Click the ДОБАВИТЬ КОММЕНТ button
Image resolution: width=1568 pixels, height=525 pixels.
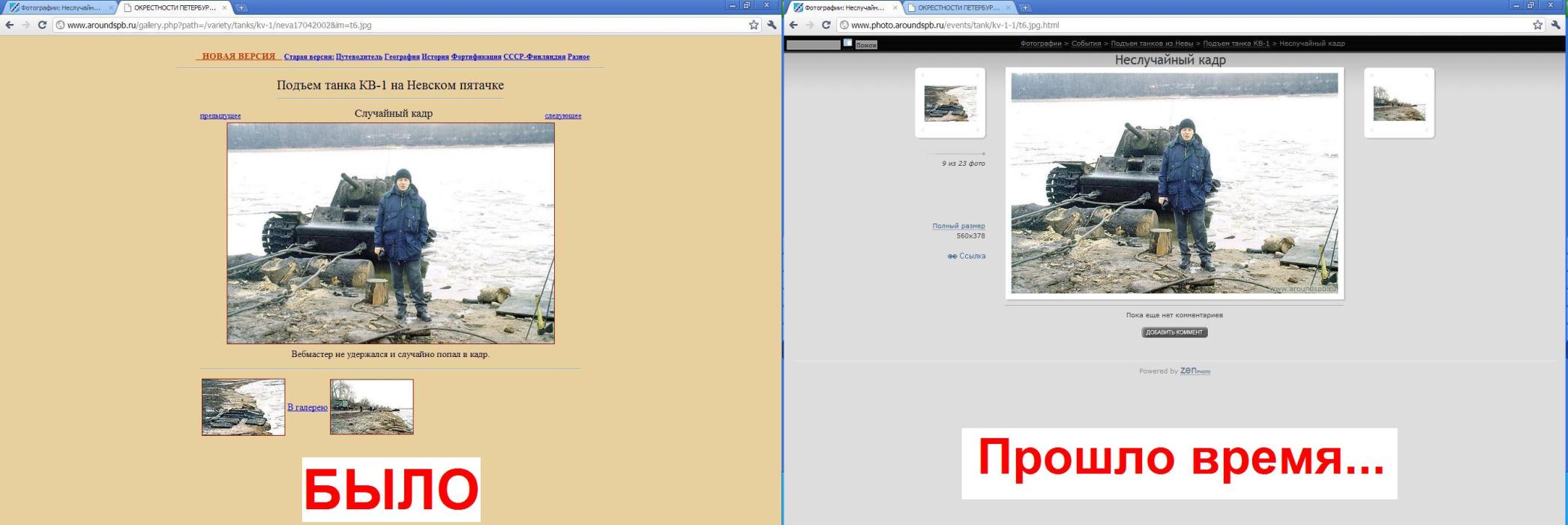coord(1174,332)
